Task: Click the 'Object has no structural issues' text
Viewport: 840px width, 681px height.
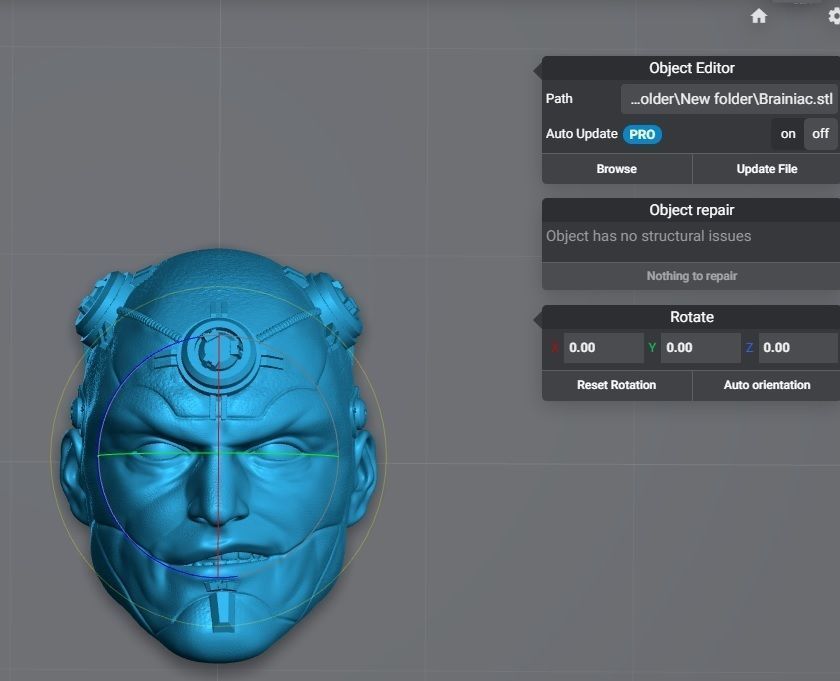Action: [x=648, y=236]
